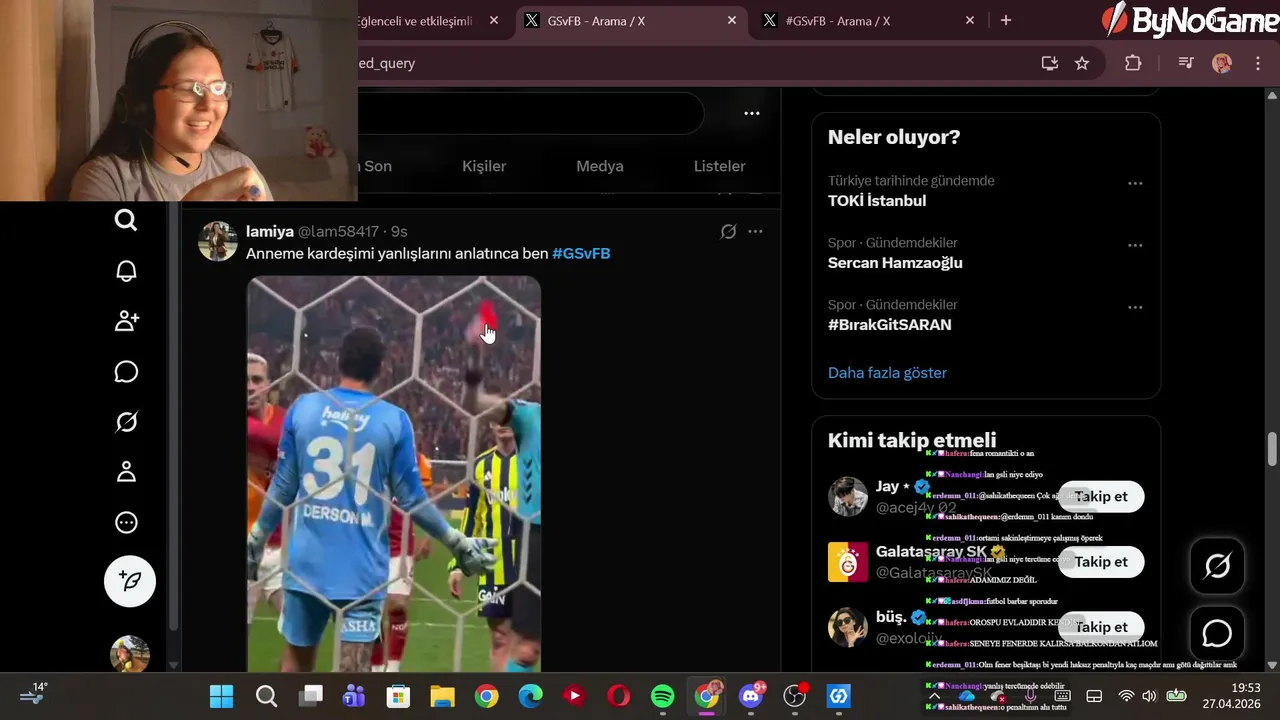Open Microsoft Teams from taskbar

click(x=354, y=696)
